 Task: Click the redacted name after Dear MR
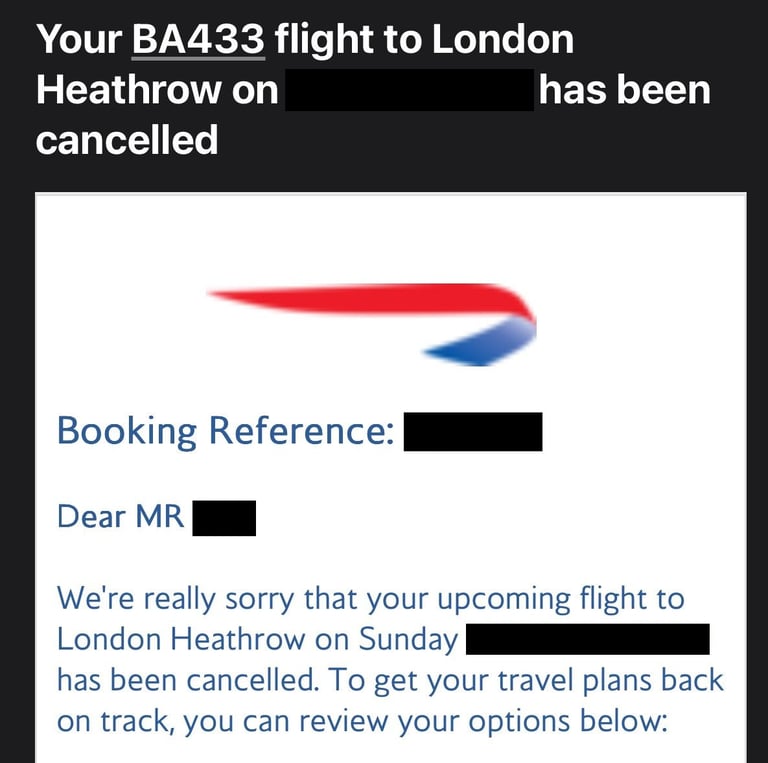tap(224, 518)
